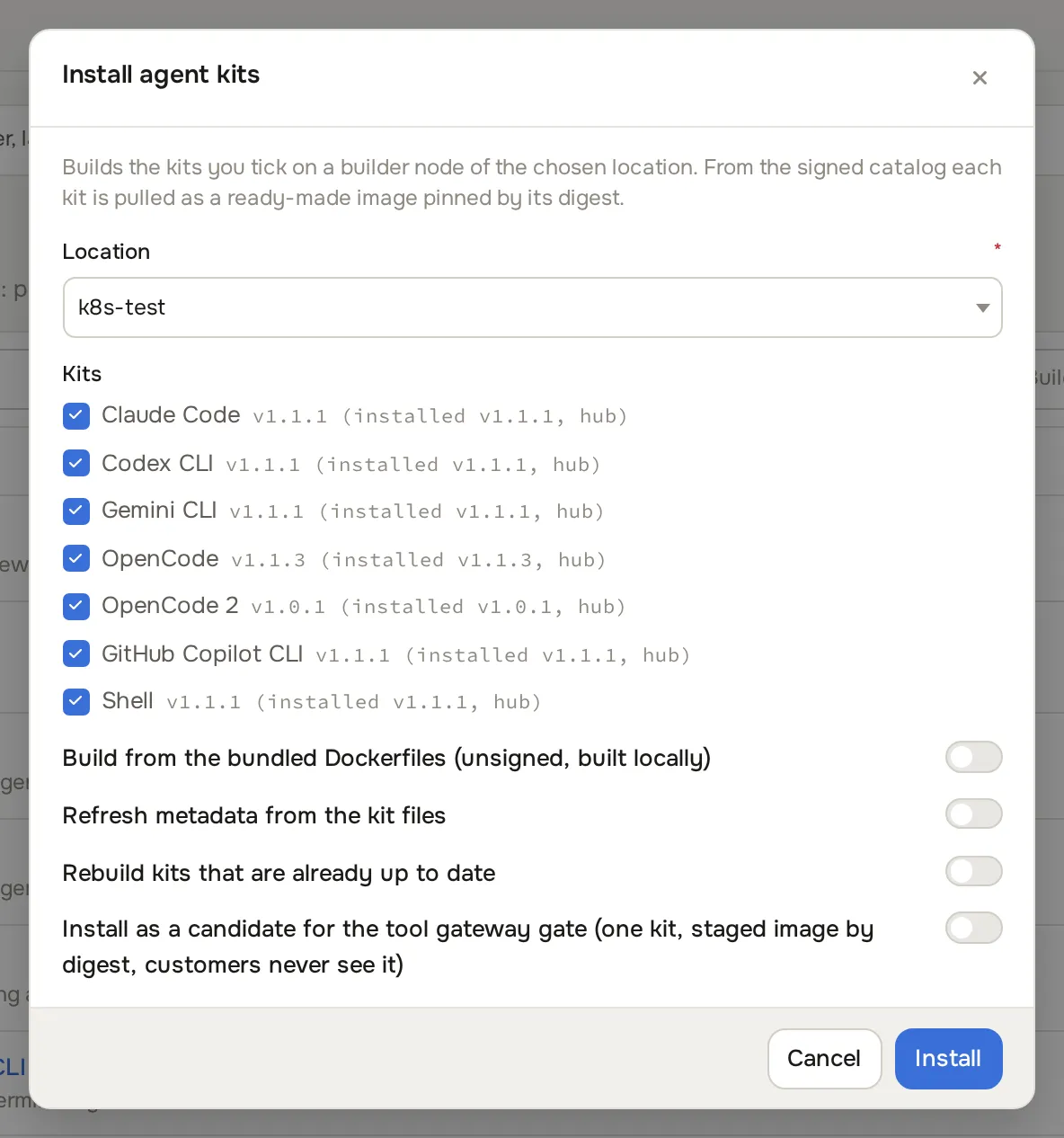Uncheck the Shell kit checkbox
The height and width of the screenshot is (1138, 1064).
76,701
